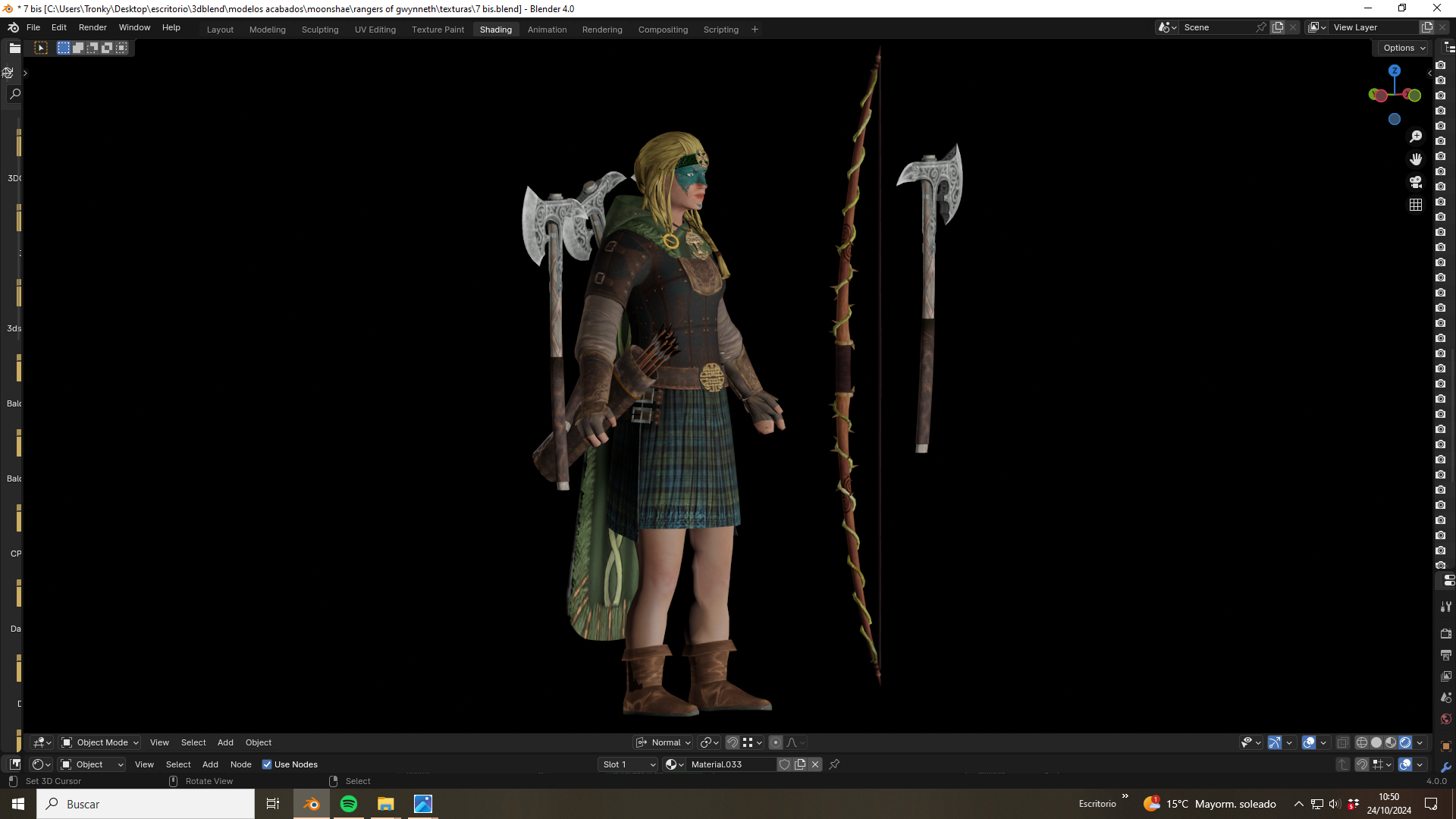Toggle viewport gizmos display
The width and height of the screenshot is (1456, 819).
tap(1275, 742)
